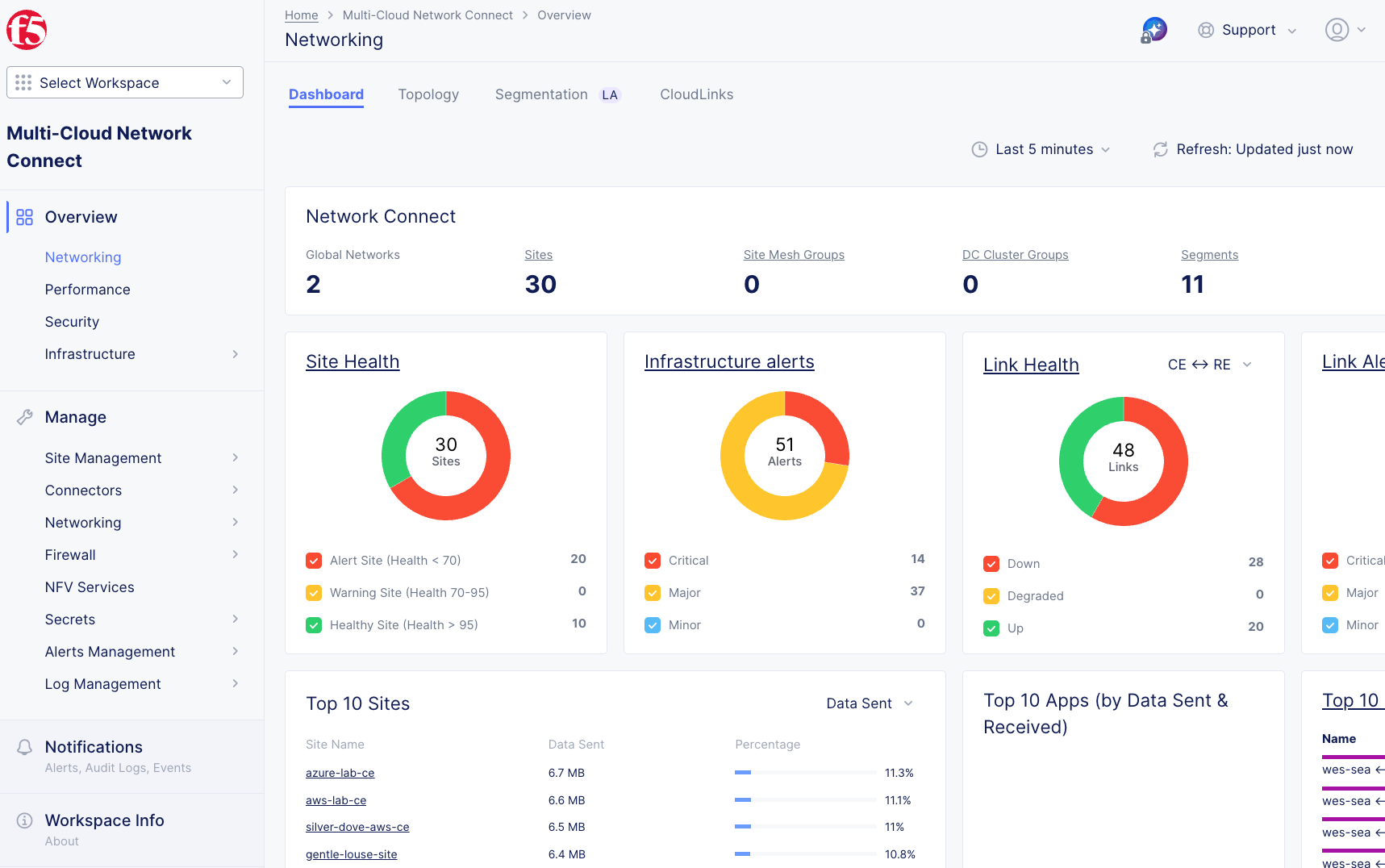This screenshot has height=868, width=1385.
Task: Toggle the Up checkbox in Link Health
Action: tap(991, 628)
